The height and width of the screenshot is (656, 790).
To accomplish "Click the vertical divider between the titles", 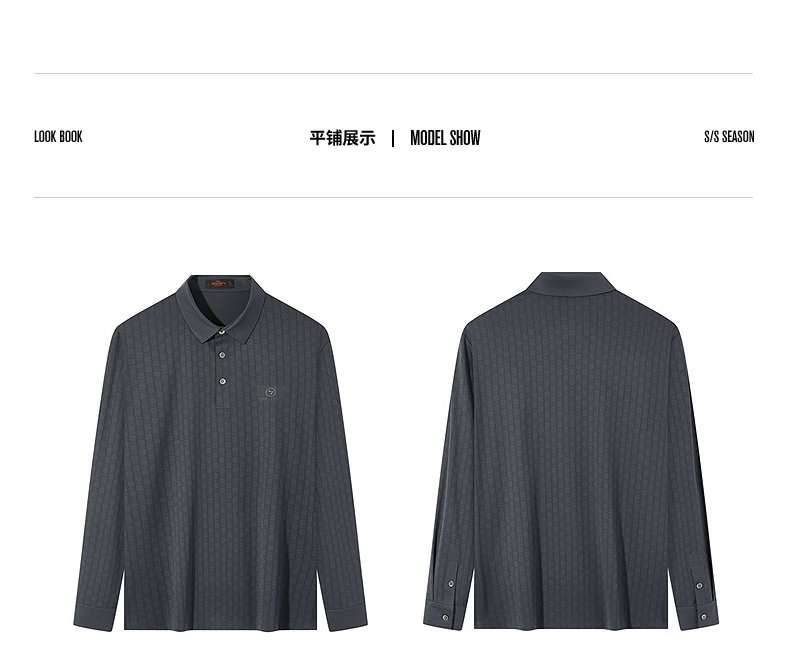I will 393,138.
